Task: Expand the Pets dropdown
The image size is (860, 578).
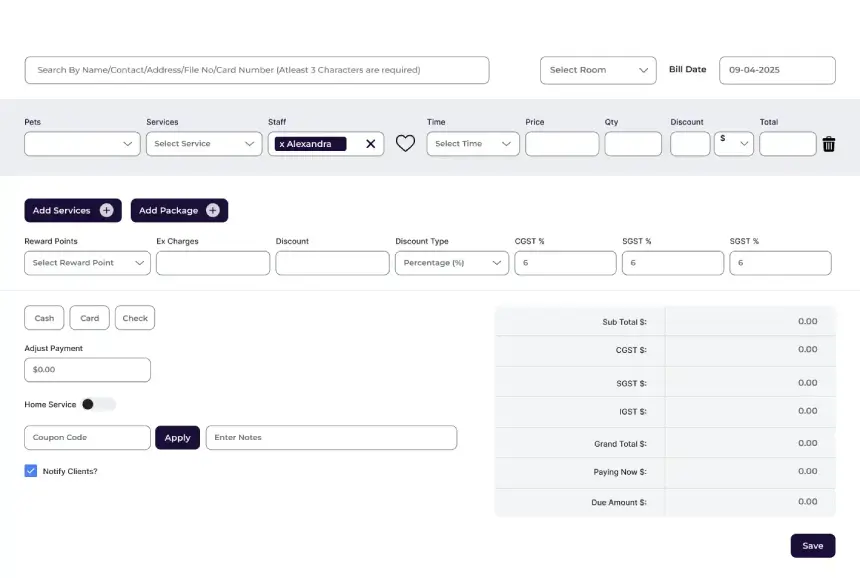Action: (82, 144)
